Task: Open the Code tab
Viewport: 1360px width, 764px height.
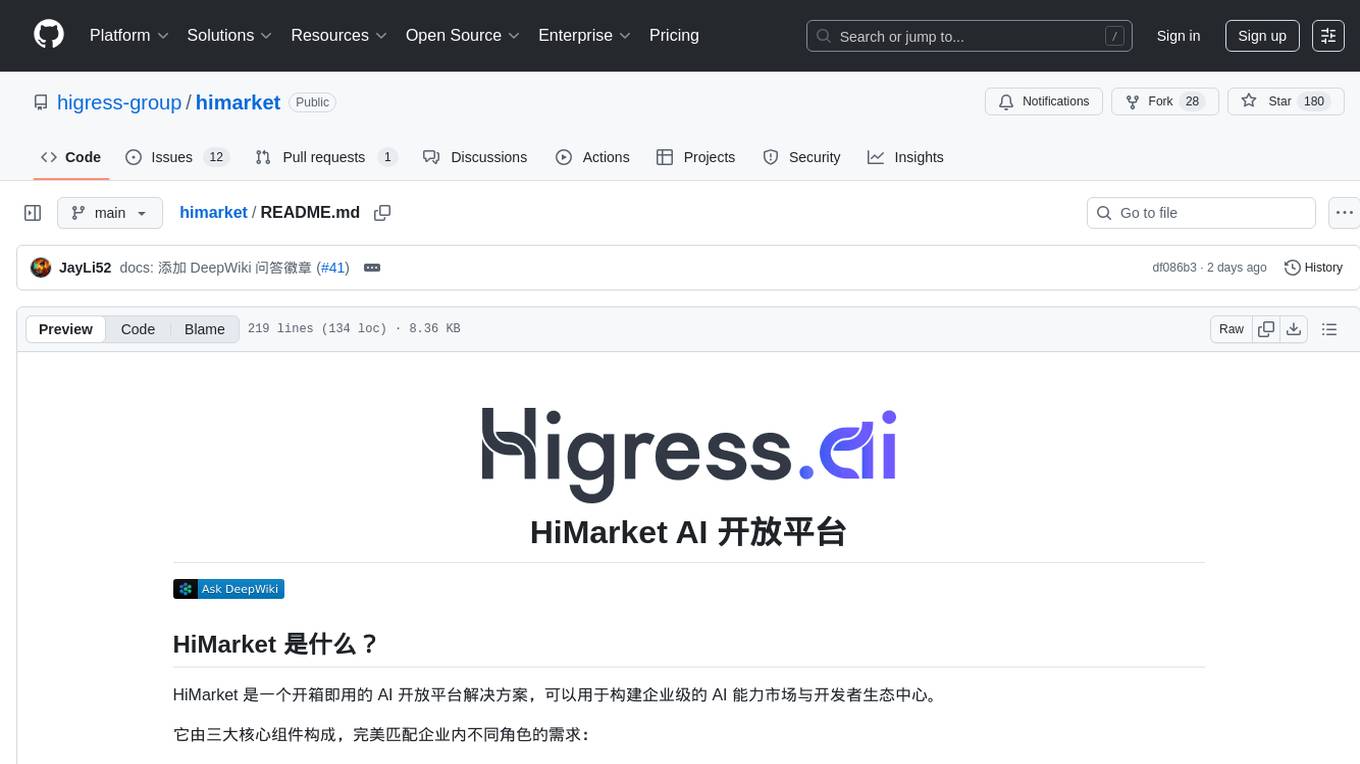Action: coord(71,157)
